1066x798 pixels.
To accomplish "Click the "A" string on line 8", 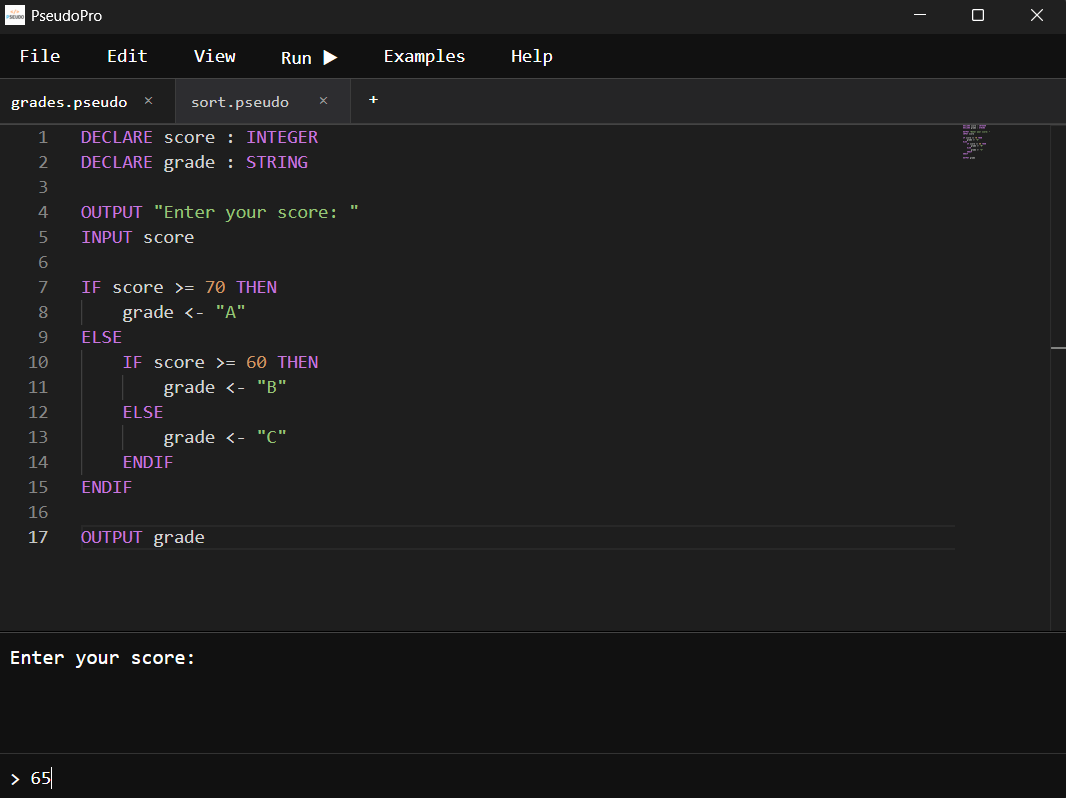I will 230,313.
